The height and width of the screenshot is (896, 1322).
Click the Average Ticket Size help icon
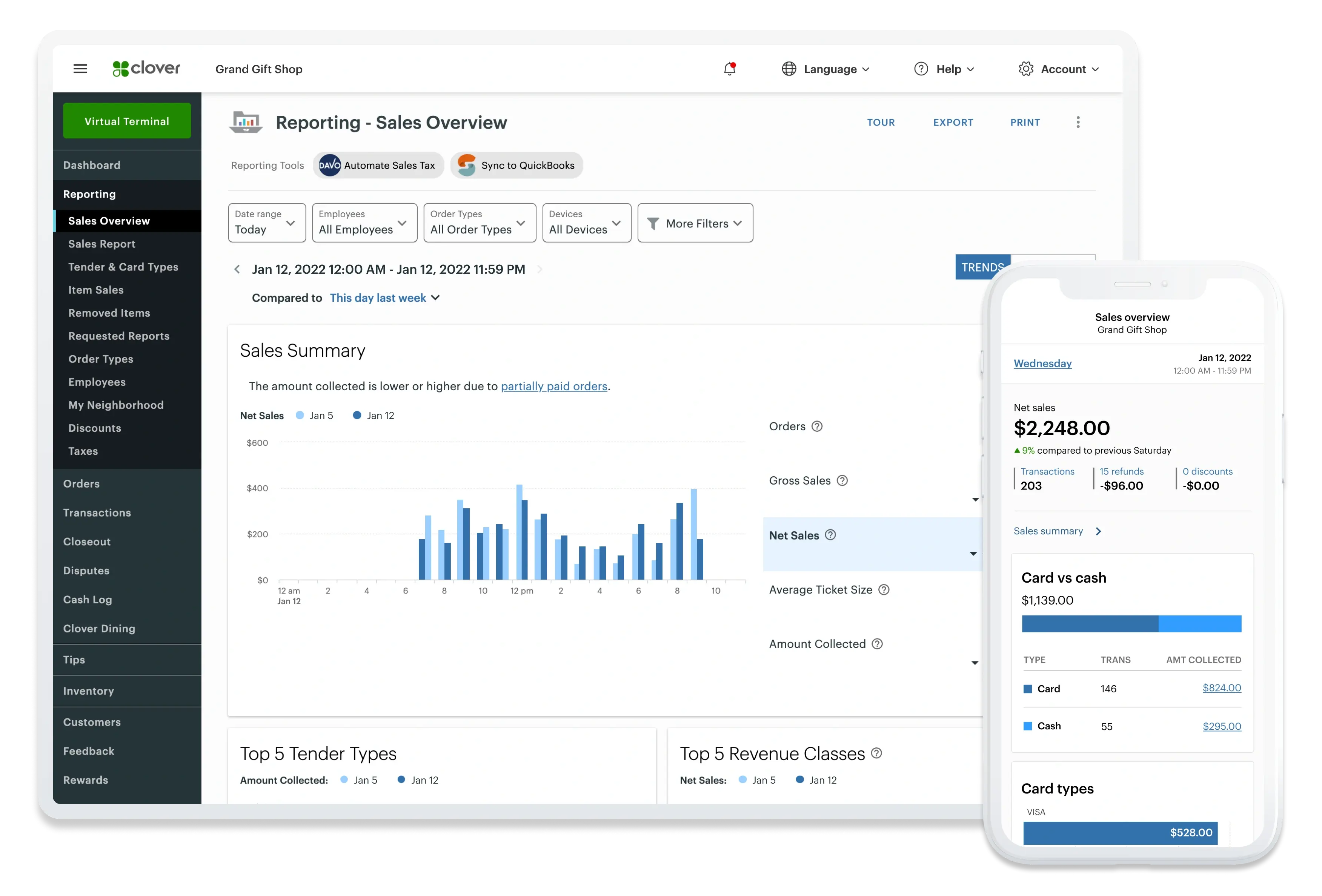coord(884,590)
